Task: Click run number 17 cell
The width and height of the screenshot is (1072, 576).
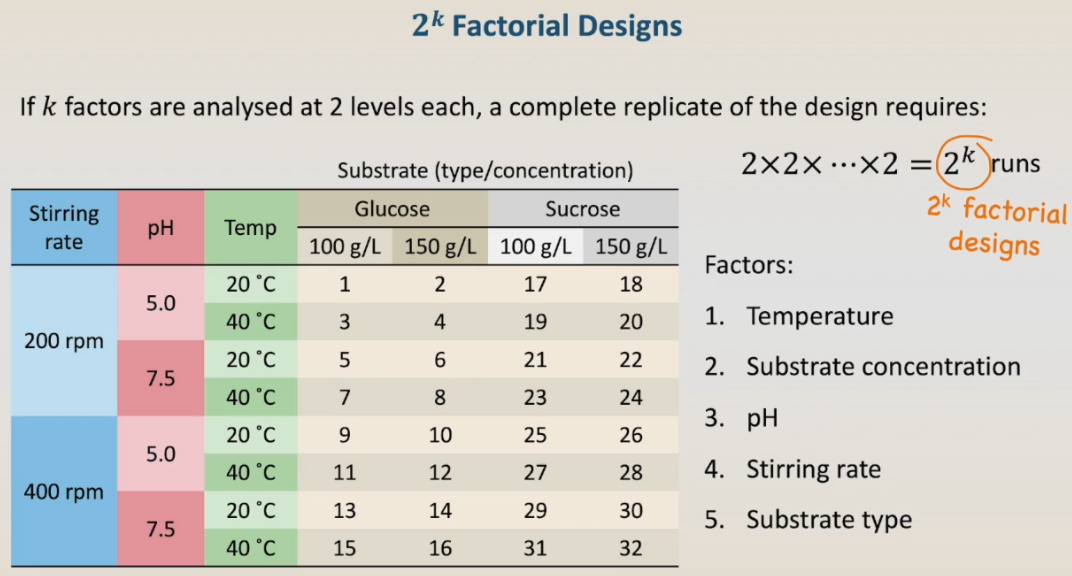Action: click(x=535, y=284)
